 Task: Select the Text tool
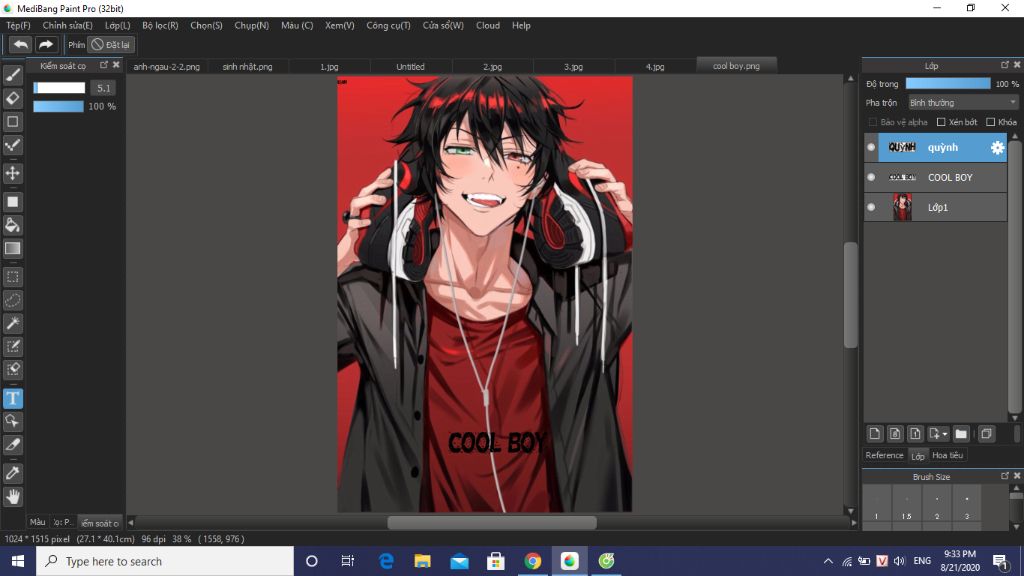coord(12,398)
